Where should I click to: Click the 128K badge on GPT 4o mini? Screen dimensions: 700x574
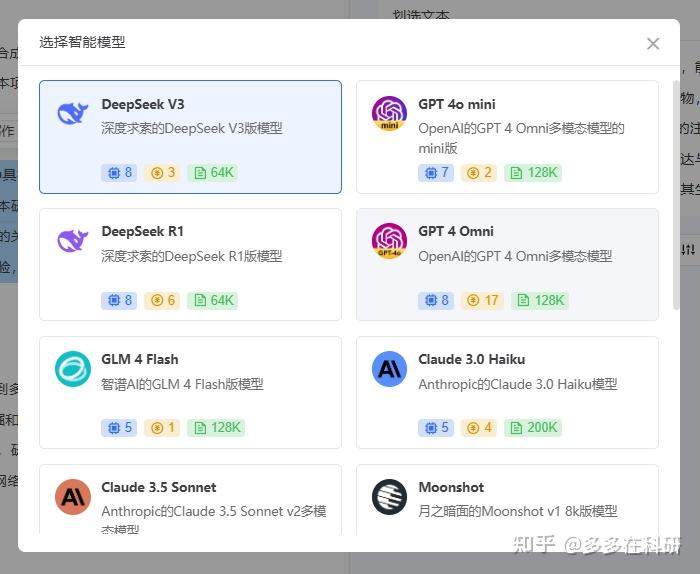[x=533, y=172]
